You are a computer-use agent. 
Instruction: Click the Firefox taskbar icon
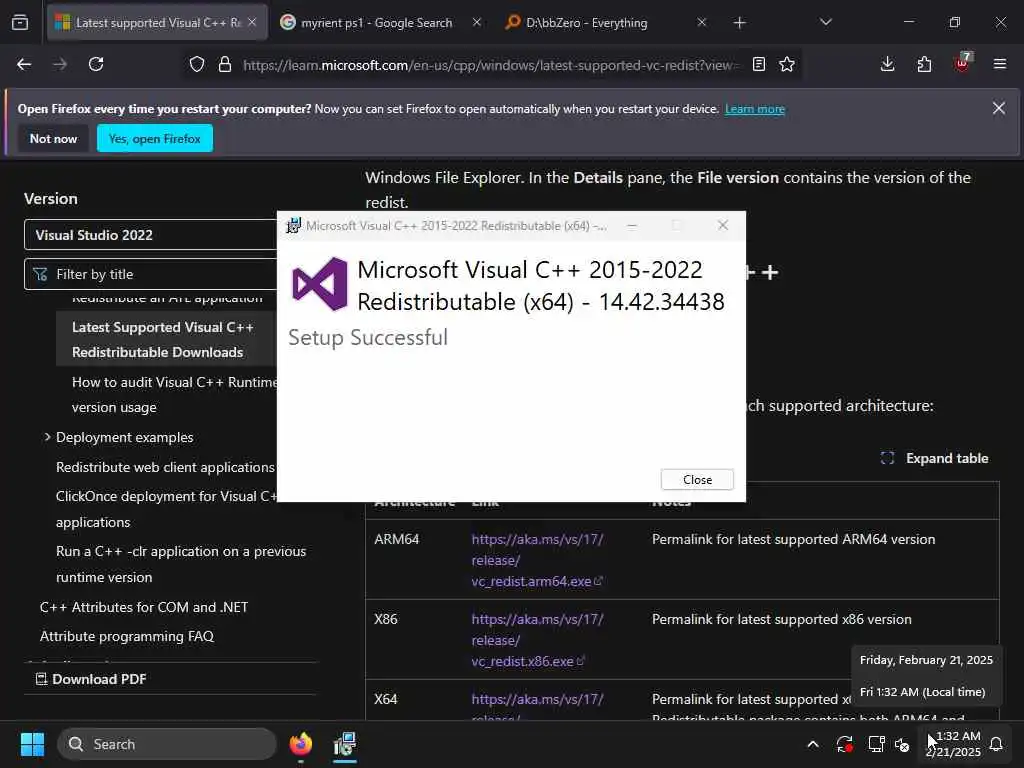[x=300, y=744]
